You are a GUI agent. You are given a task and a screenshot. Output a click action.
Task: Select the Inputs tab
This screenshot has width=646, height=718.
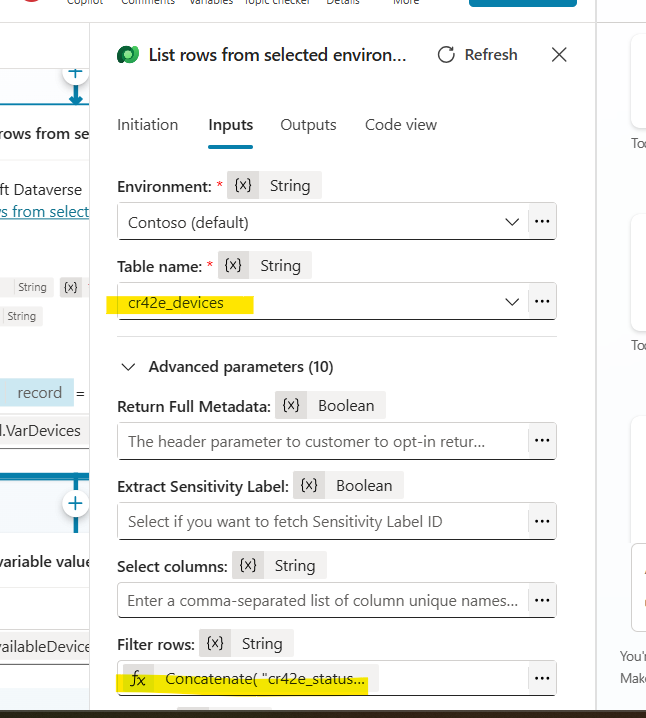click(x=230, y=125)
